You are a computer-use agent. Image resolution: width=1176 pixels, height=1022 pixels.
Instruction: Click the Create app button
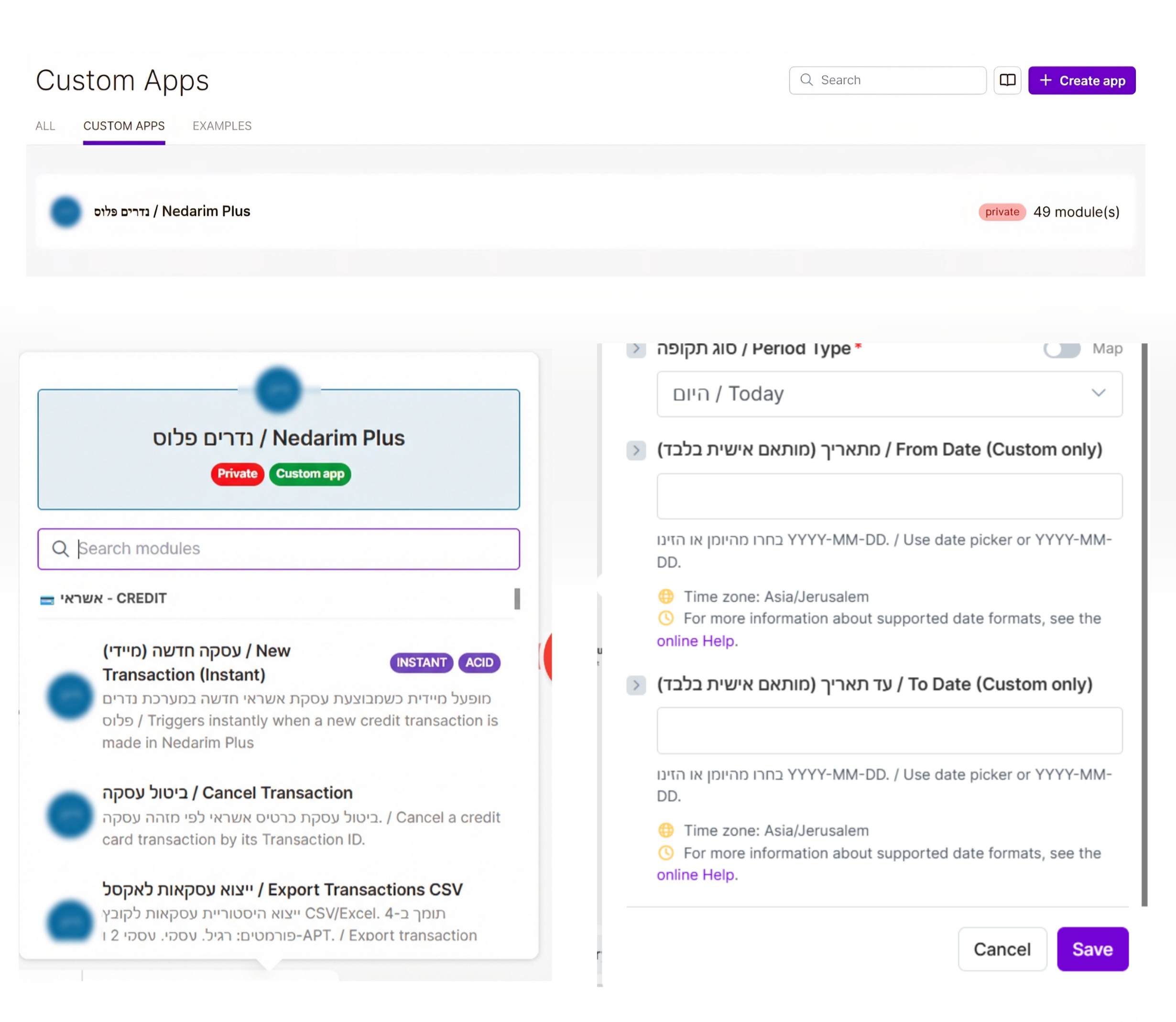pyautogui.click(x=1081, y=80)
